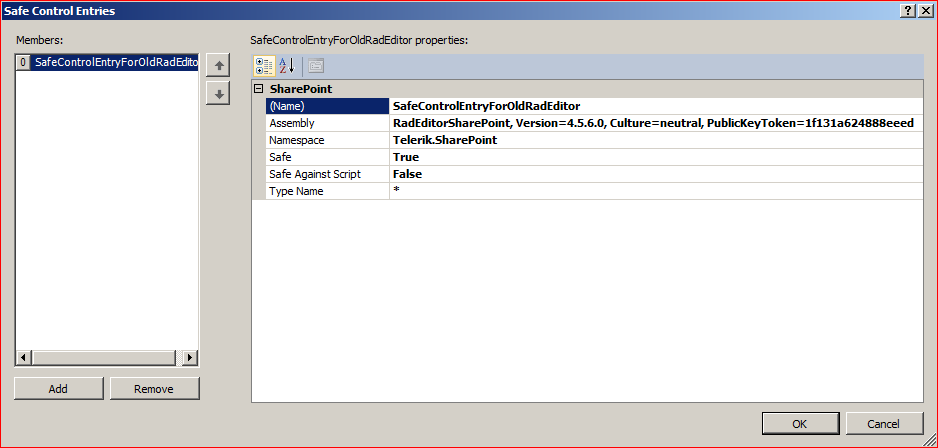
Task: Collapse the SharePoint property category
Action: 259,89
